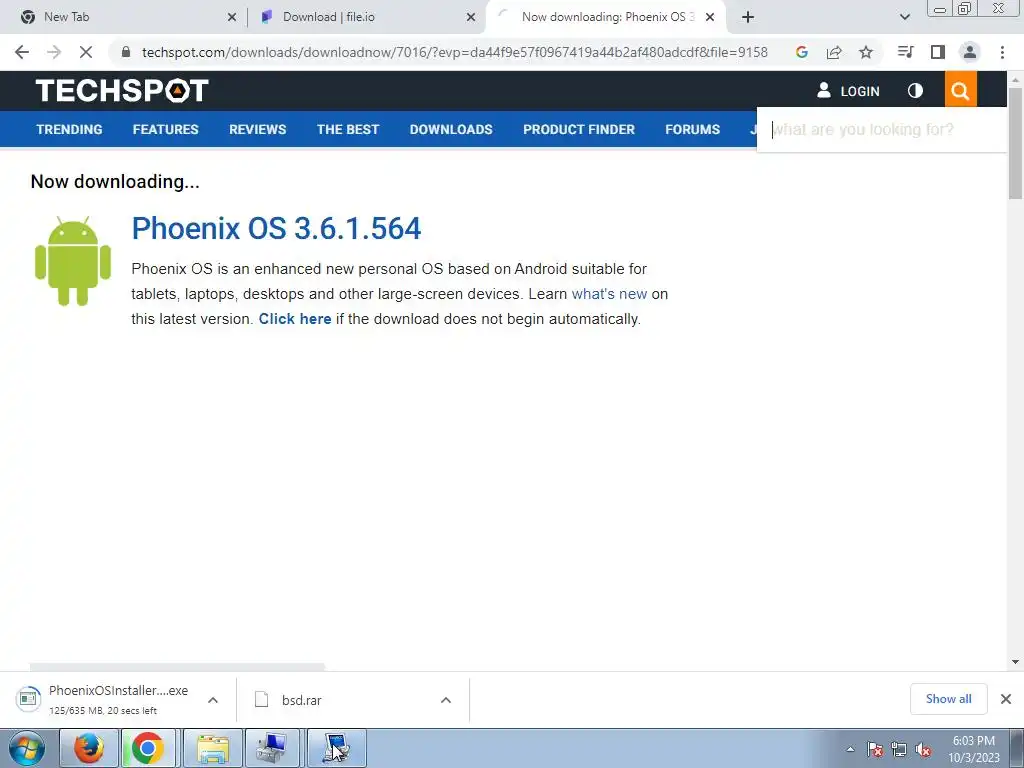Go to REVIEWS section
Viewport: 1024px width, 768px height.
[258, 129]
